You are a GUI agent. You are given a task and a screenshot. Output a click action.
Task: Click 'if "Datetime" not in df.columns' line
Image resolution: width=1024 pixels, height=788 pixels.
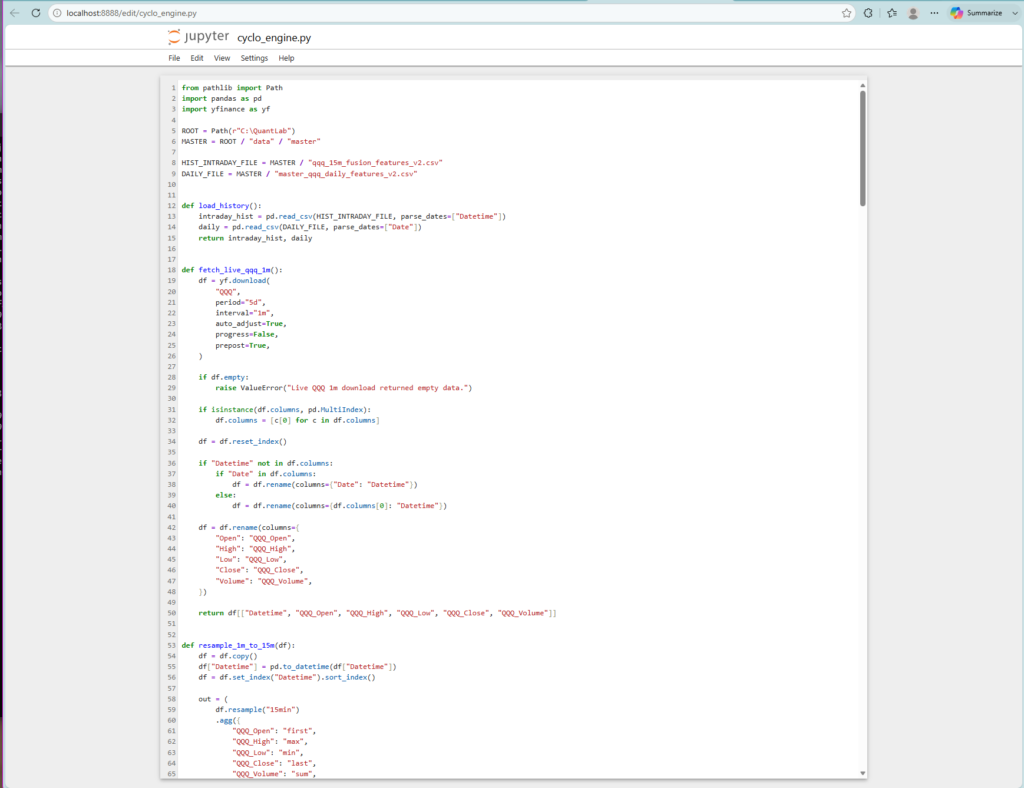click(266, 463)
